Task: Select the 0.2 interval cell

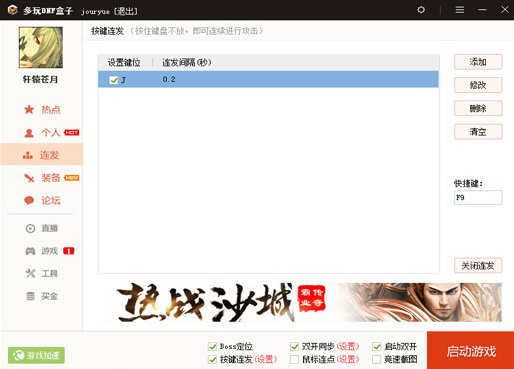Action: tap(169, 79)
